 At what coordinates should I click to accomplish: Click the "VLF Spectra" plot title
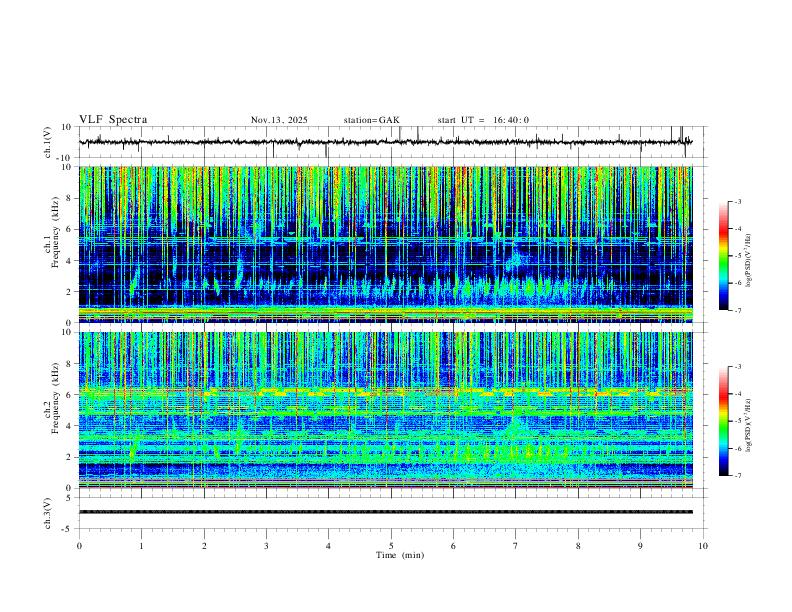point(113,120)
